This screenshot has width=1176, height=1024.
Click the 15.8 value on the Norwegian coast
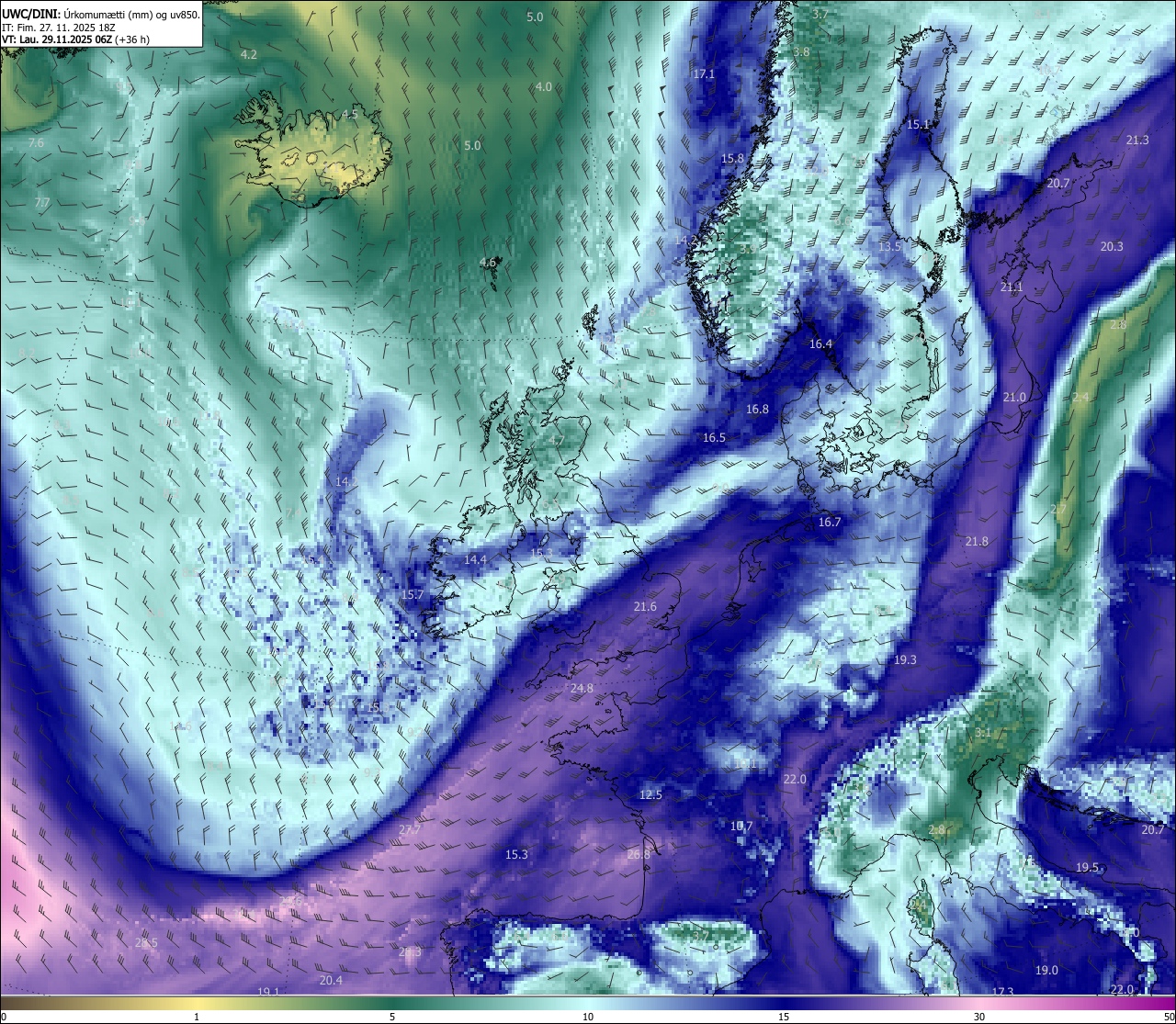coord(732,158)
